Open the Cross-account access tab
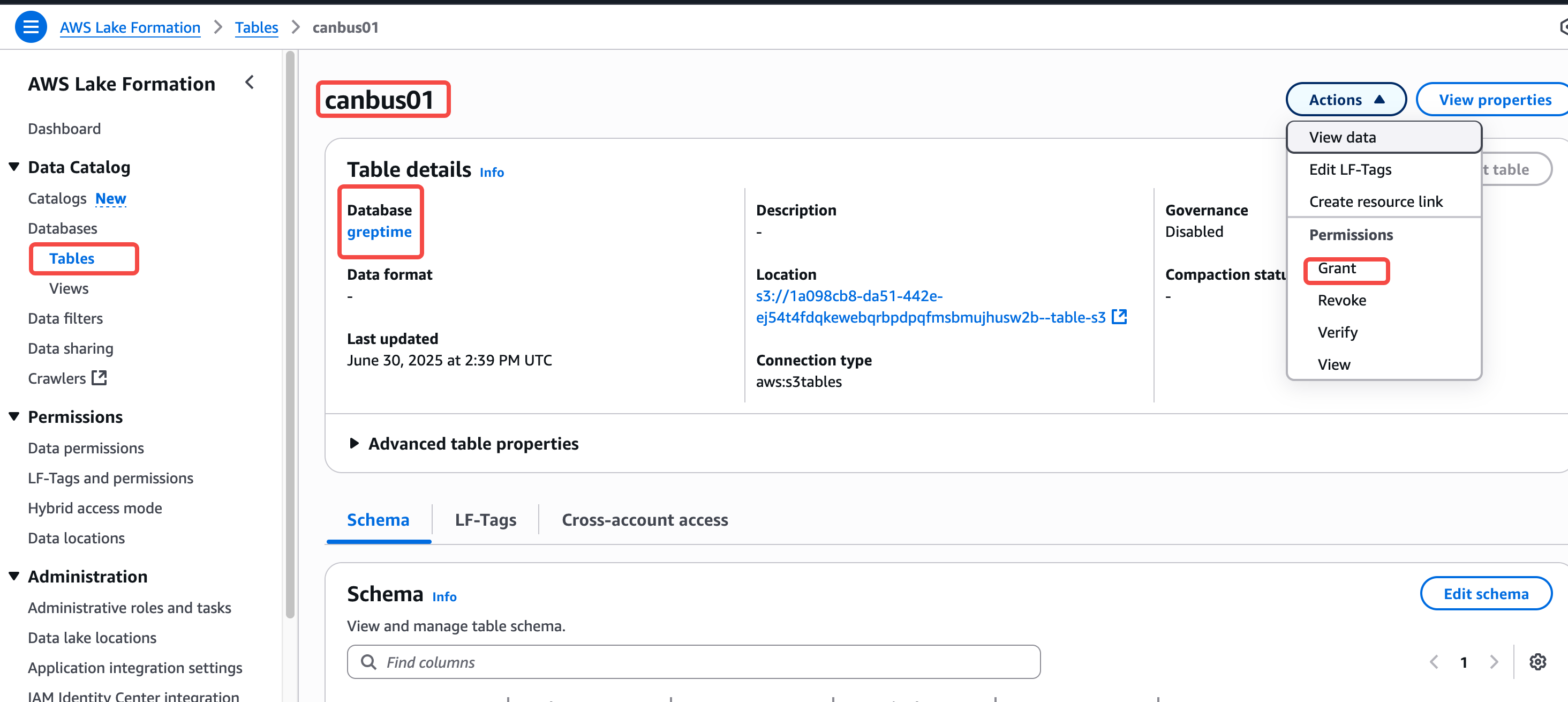 (x=645, y=519)
